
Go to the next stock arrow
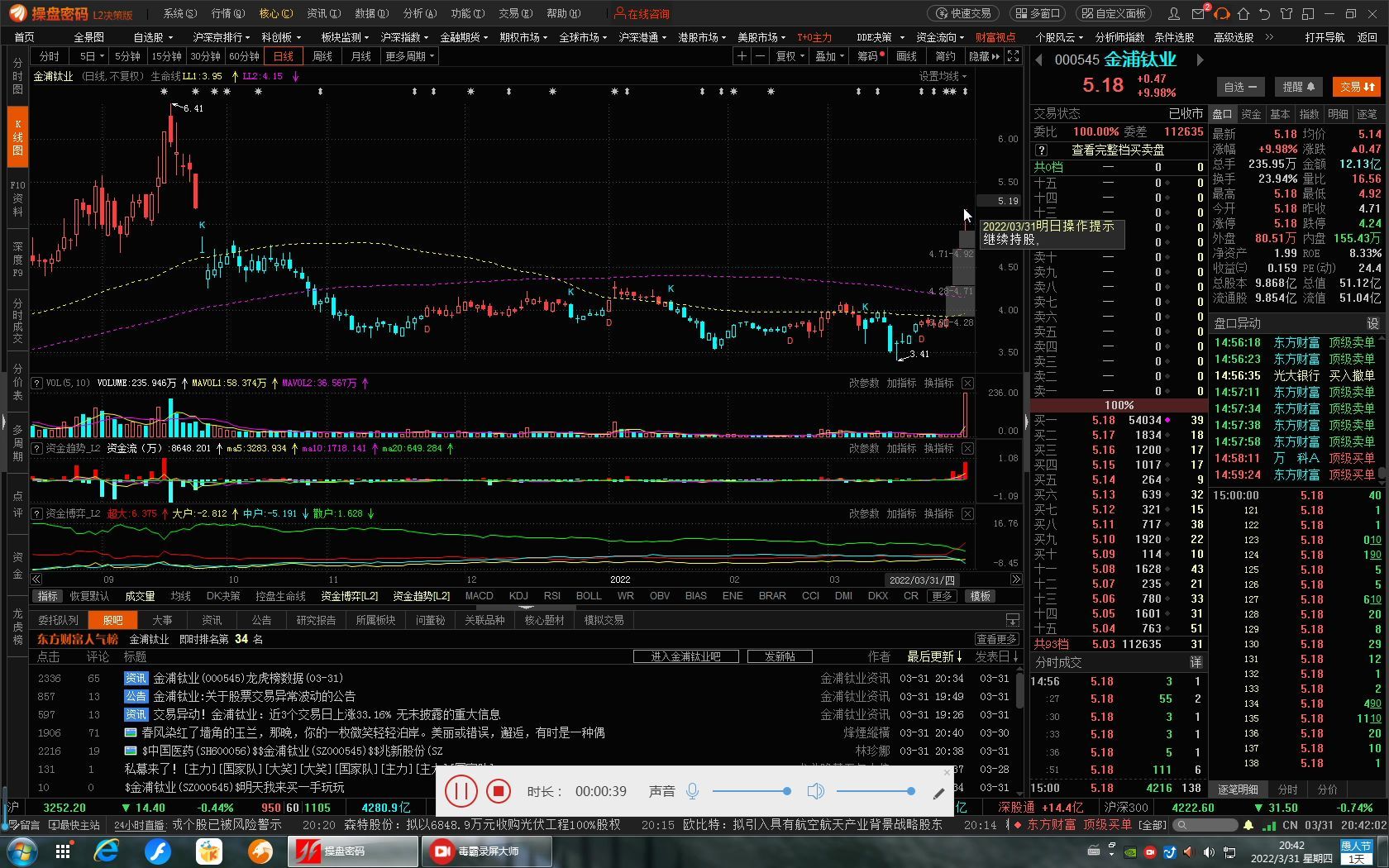pyautogui.click(x=1200, y=60)
